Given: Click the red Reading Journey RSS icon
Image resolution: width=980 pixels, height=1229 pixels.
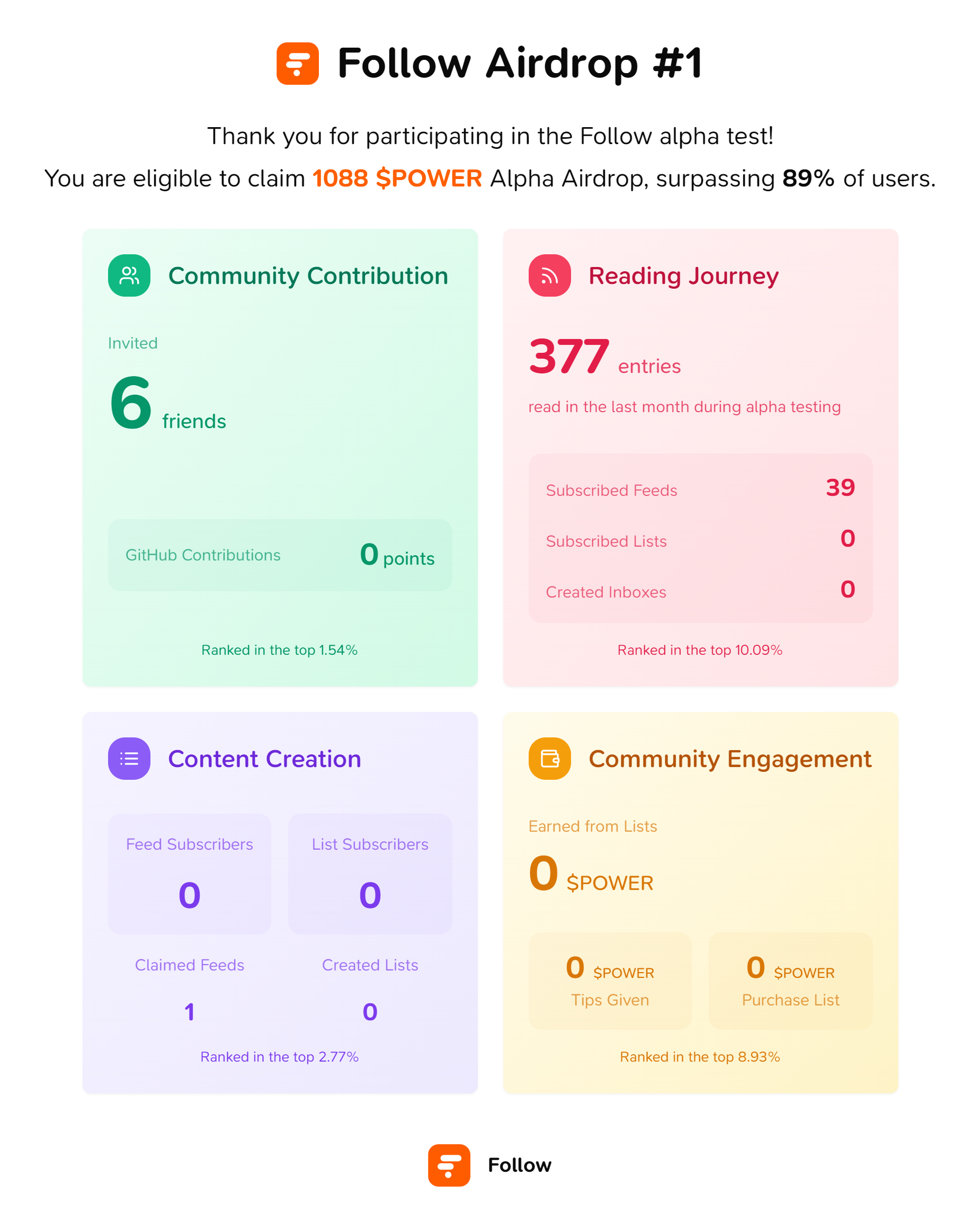Looking at the screenshot, I should 549,275.
